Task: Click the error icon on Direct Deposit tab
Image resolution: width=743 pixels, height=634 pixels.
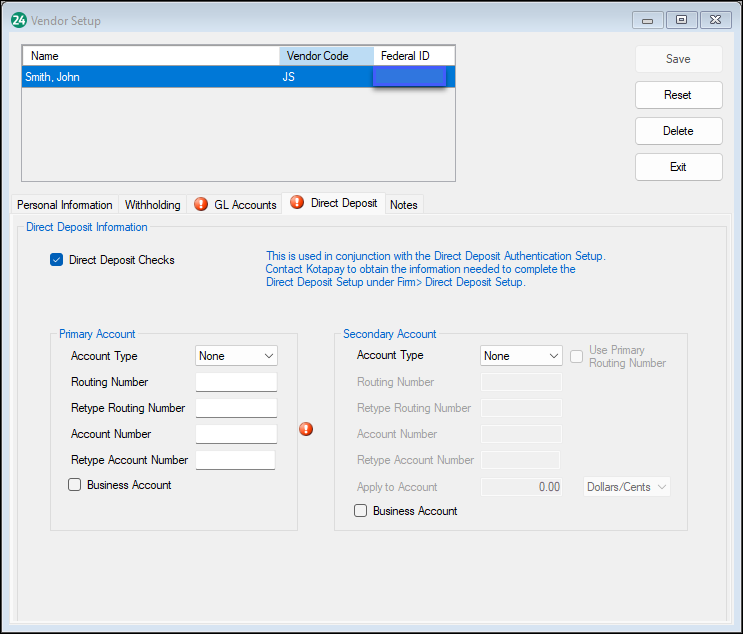Action: pyautogui.click(x=297, y=203)
